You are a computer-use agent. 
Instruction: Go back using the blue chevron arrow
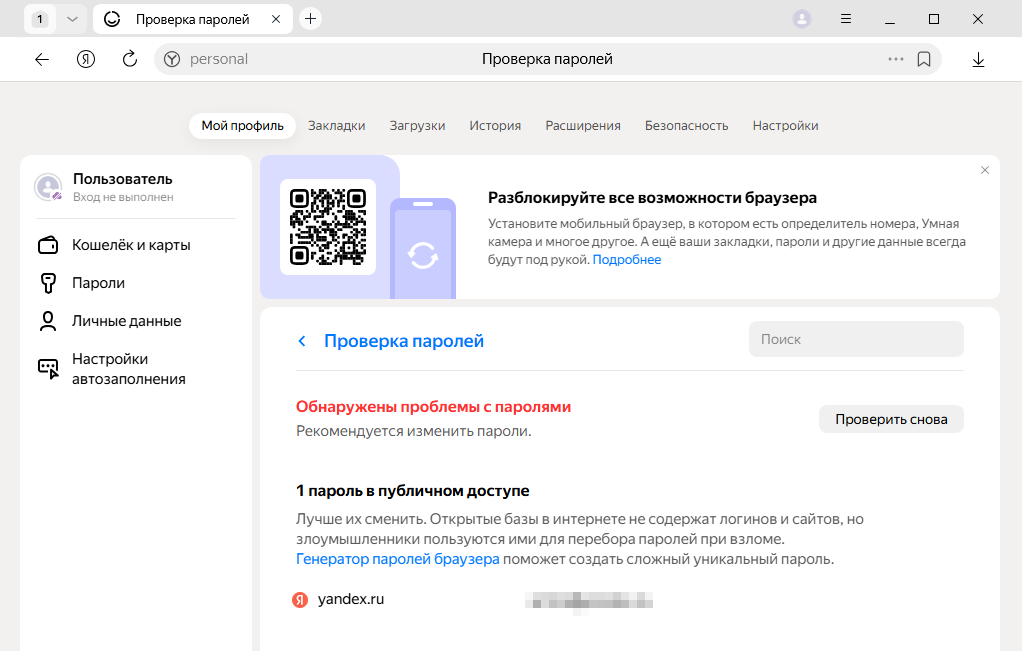click(x=302, y=341)
